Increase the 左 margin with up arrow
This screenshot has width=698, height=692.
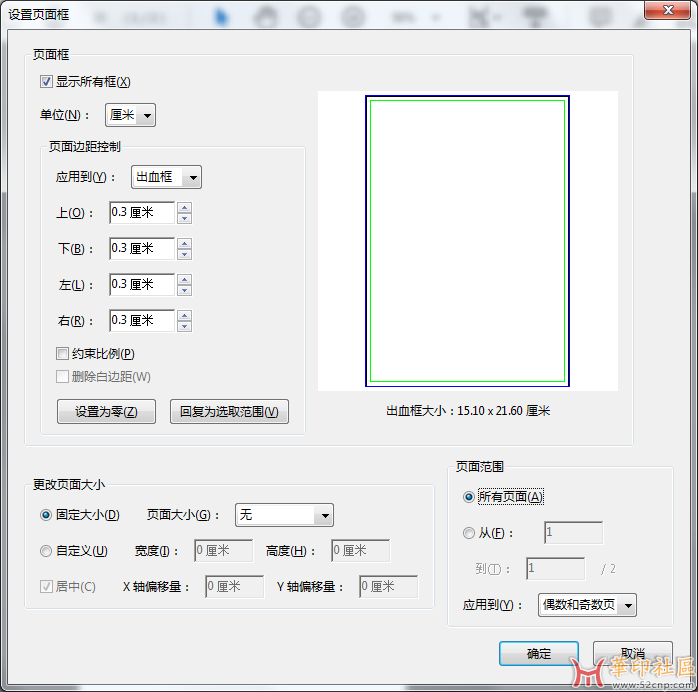coord(184,279)
